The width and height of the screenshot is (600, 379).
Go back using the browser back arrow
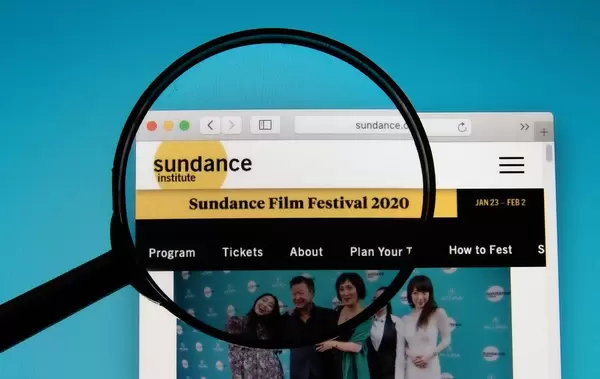click(210, 125)
